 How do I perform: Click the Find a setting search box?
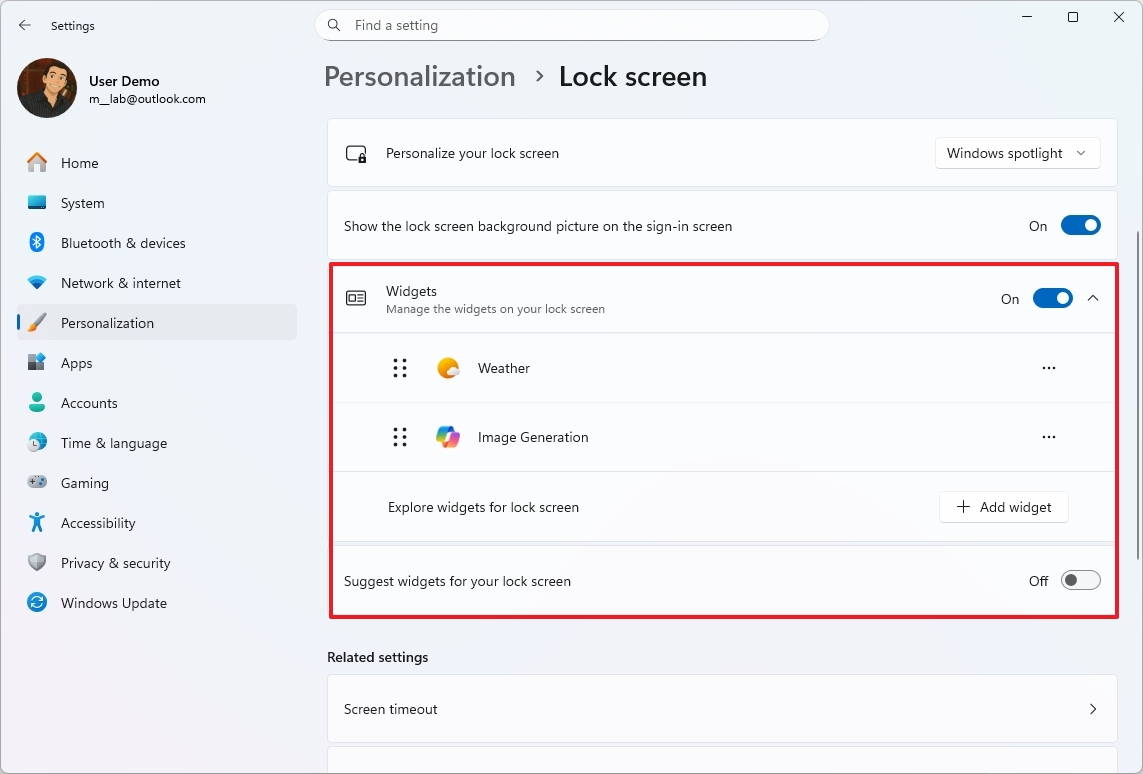(571, 25)
